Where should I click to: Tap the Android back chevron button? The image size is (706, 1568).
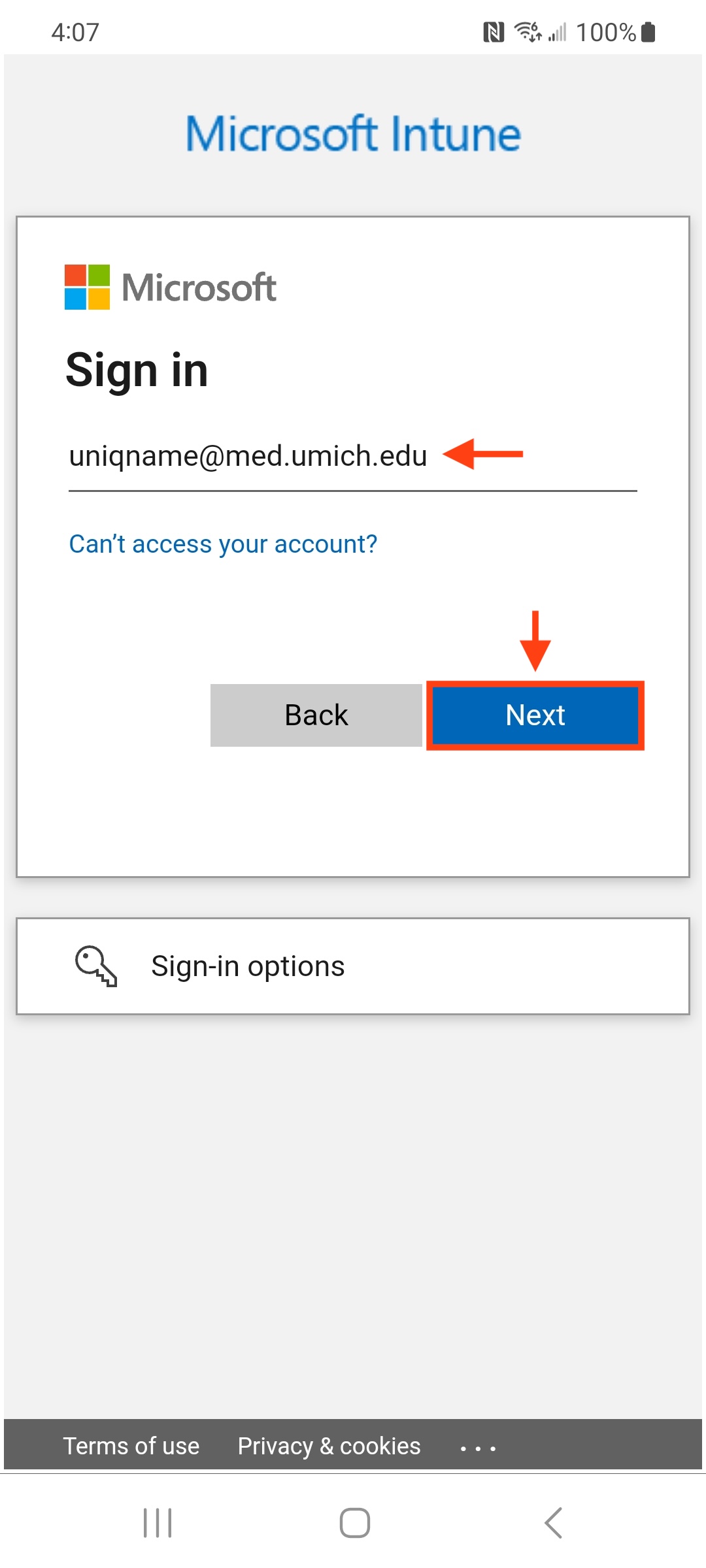coord(553,1523)
